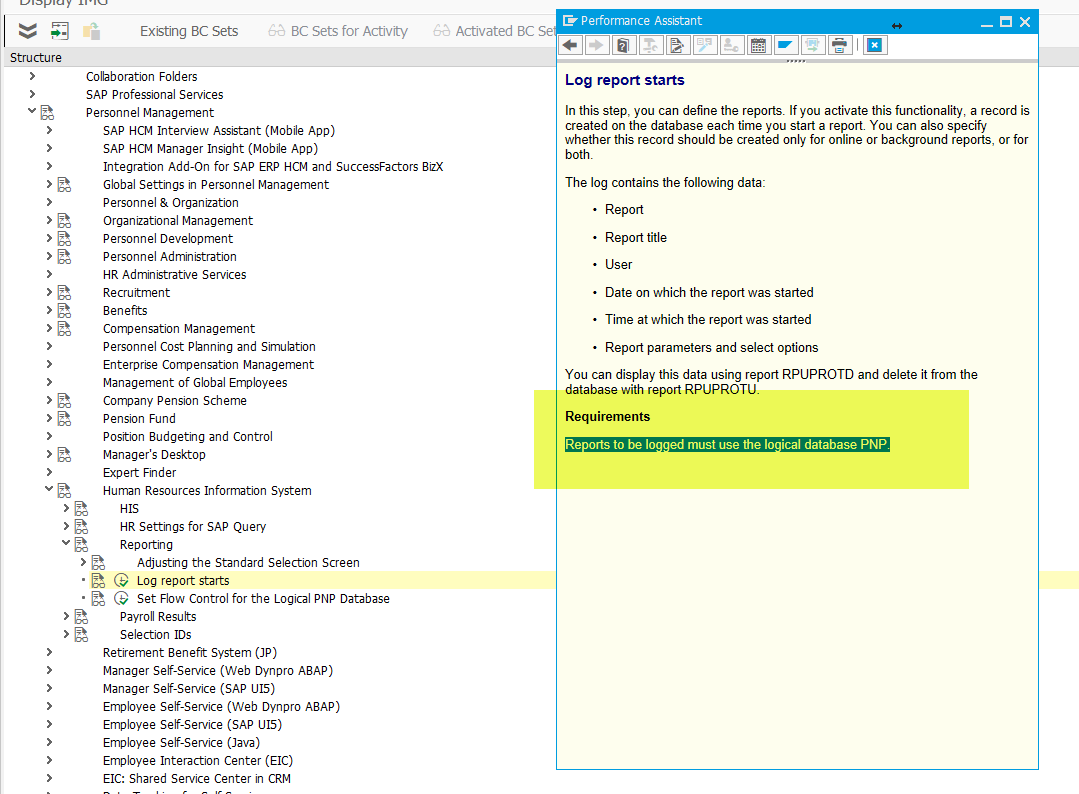Viewport: 1079px width, 794px height.
Task: Select the Management of Global Employees row
Action: (x=195, y=383)
